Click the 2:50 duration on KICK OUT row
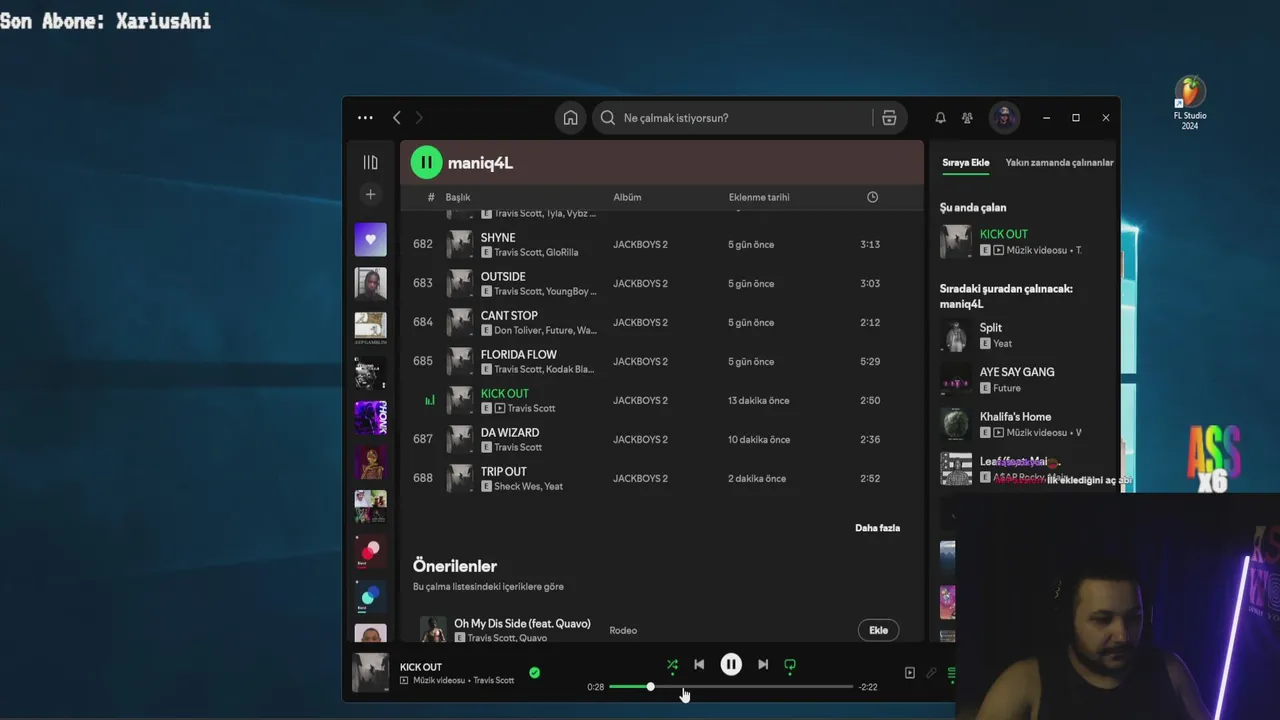Viewport: 1280px width, 720px height. (x=870, y=400)
